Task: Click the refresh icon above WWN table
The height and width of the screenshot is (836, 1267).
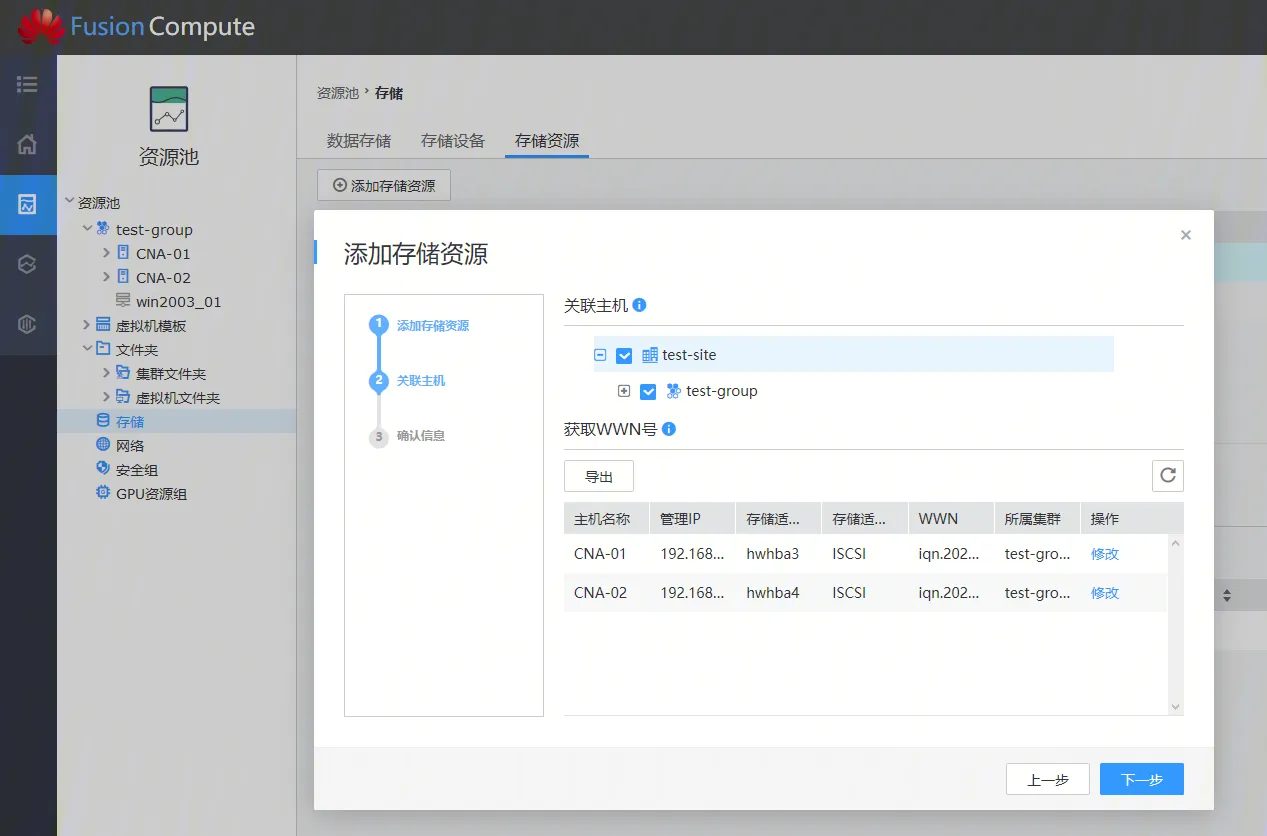Action: pyautogui.click(x=1167, y=476)
